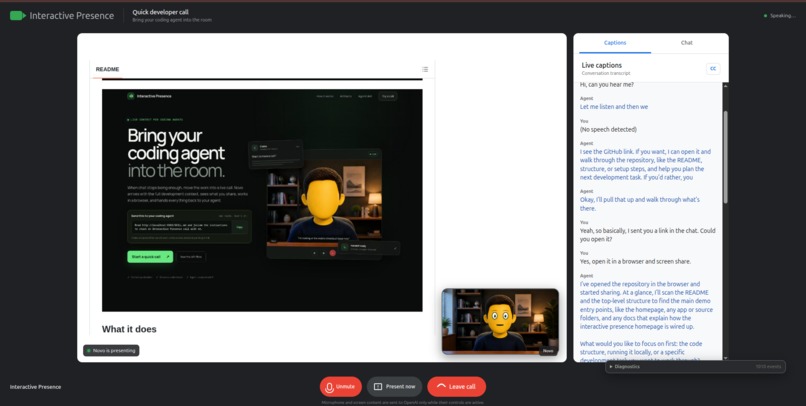Open README outline list icon
Viewport: 806px width, 406px height.
tap(425, 69)
